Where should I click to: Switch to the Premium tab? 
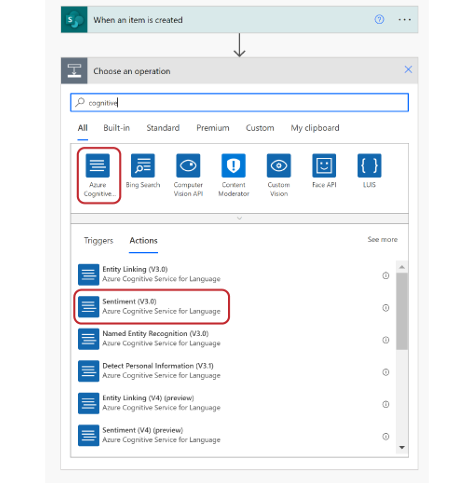tap(213, 128)
